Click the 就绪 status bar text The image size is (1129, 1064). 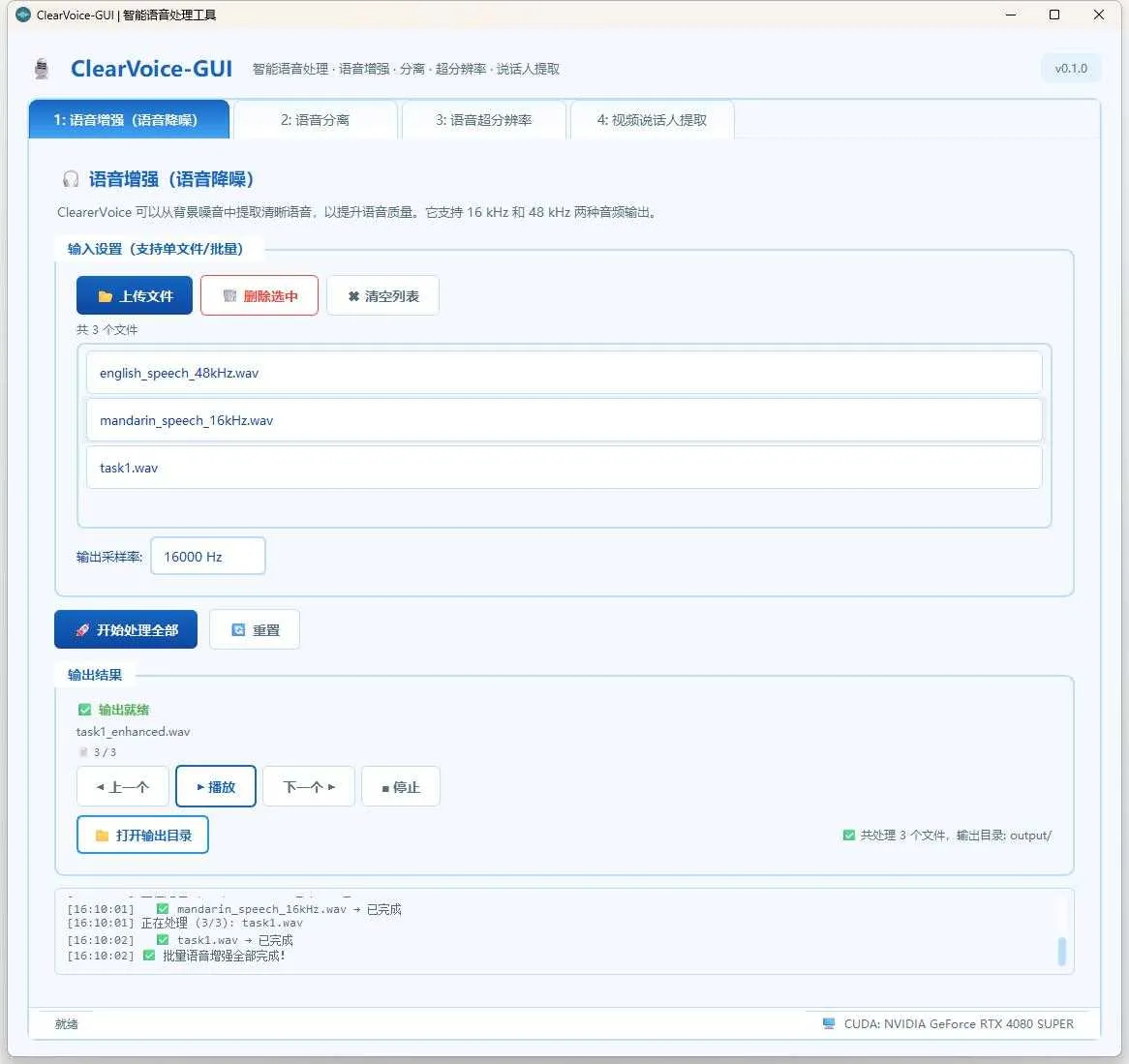point(66,1023)
